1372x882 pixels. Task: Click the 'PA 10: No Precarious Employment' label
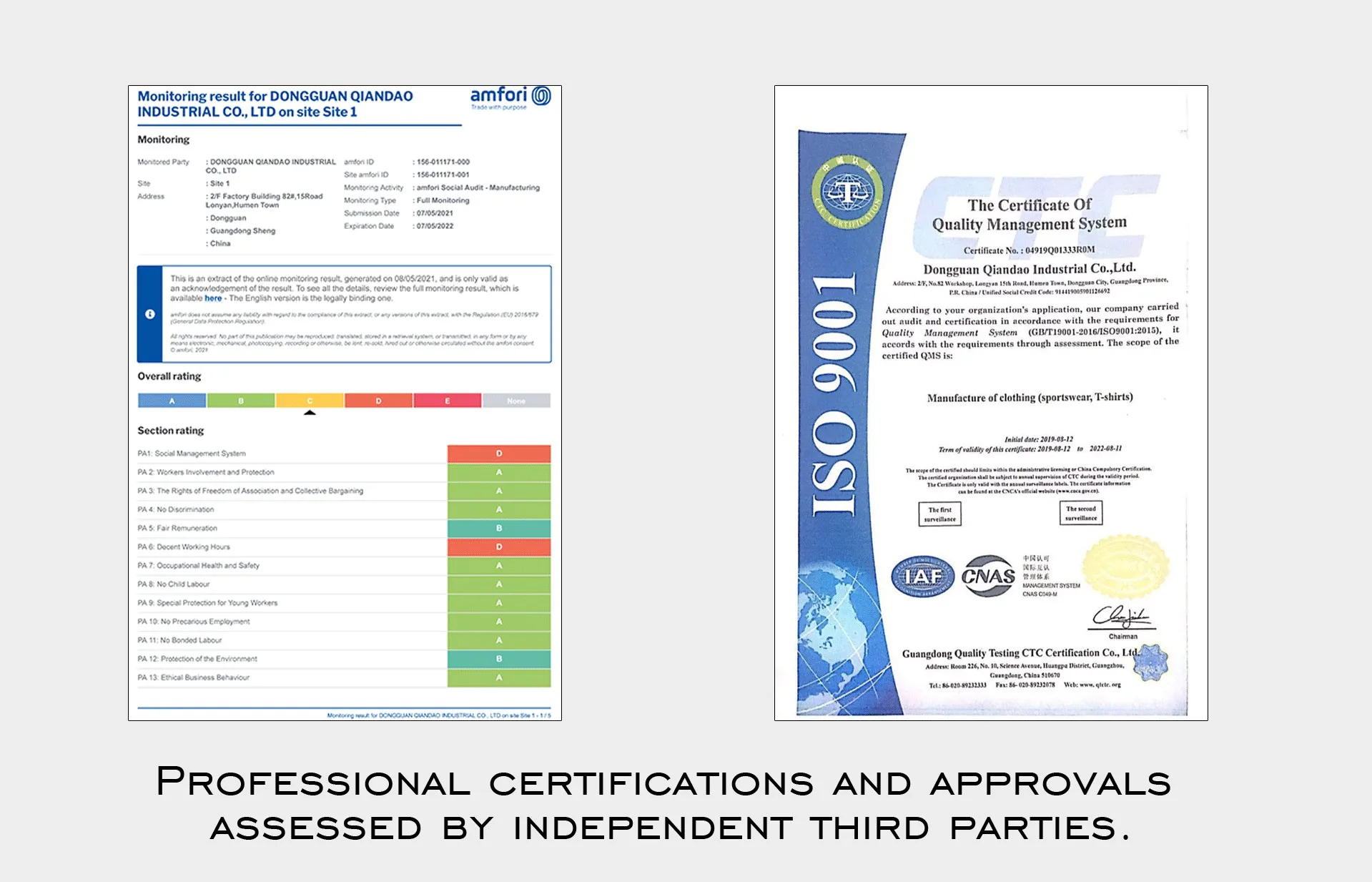coord(194,622)
